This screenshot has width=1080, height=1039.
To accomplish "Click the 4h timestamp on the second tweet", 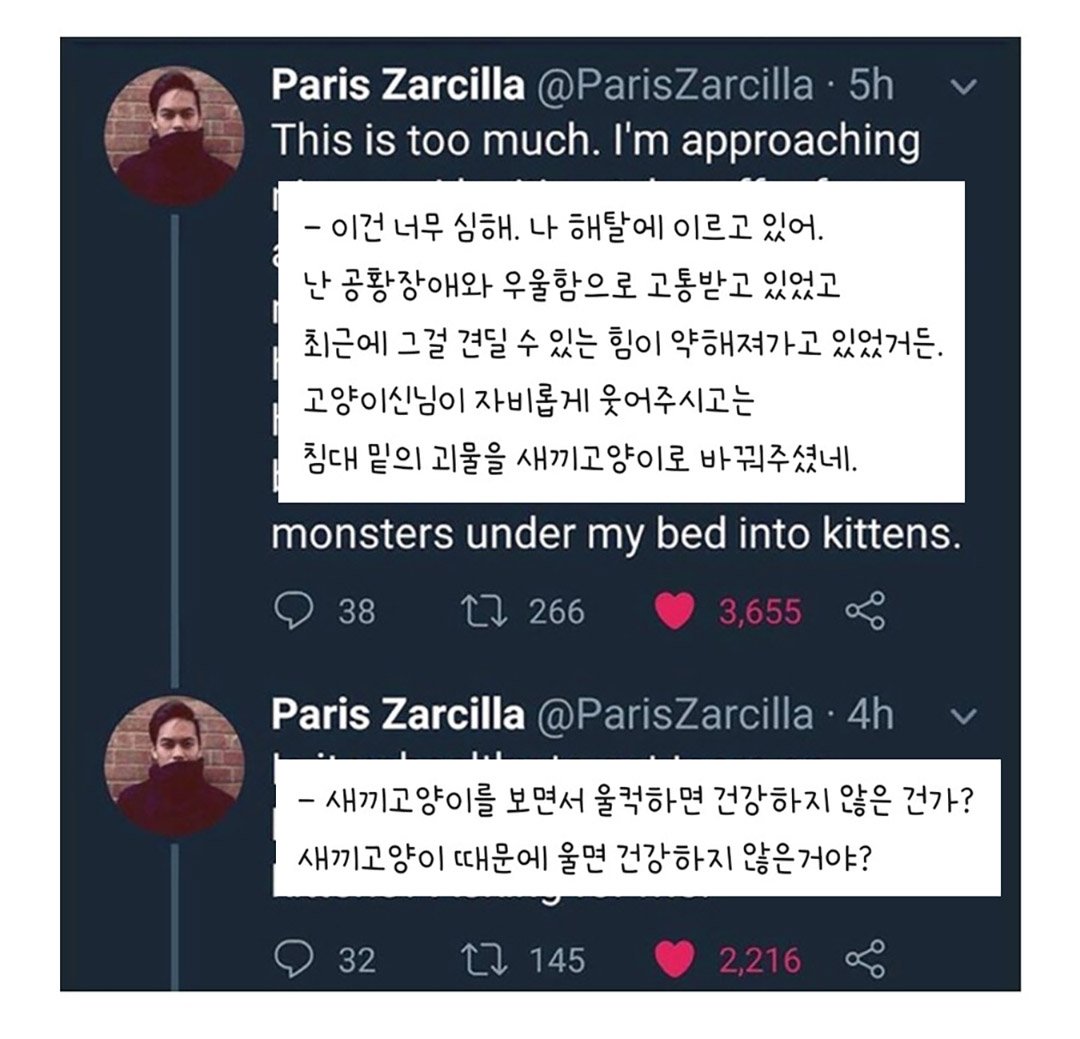I will coord(871,714).
